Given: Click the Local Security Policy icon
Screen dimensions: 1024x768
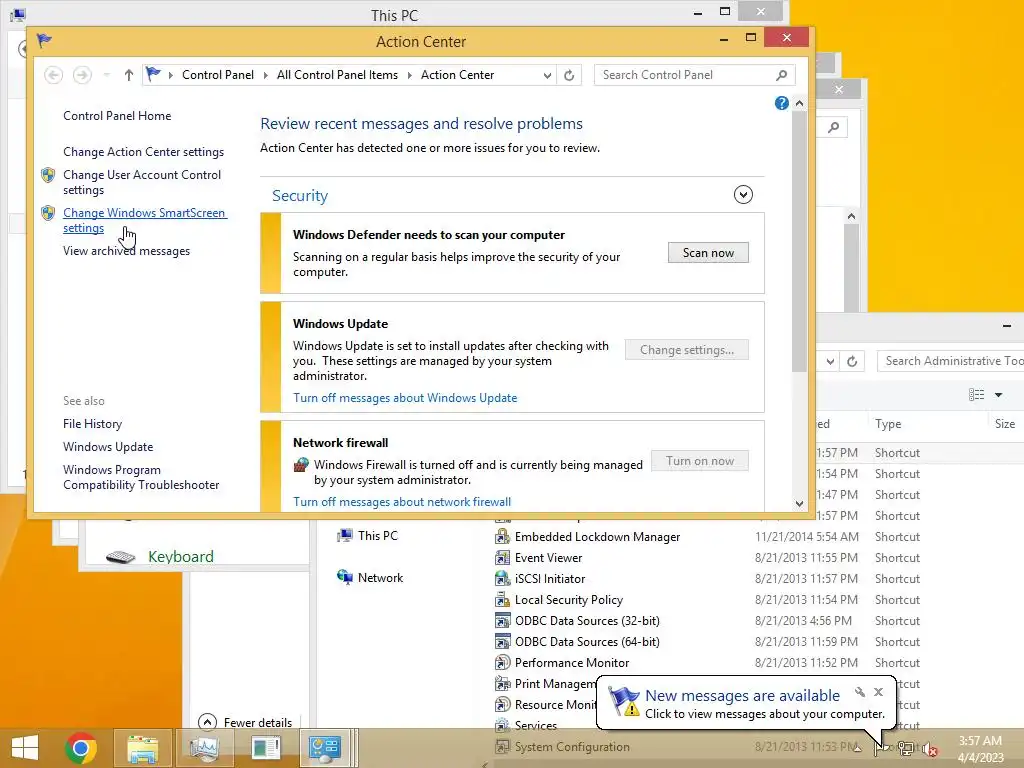Looking at the screenshot, I should coord(502,600).
